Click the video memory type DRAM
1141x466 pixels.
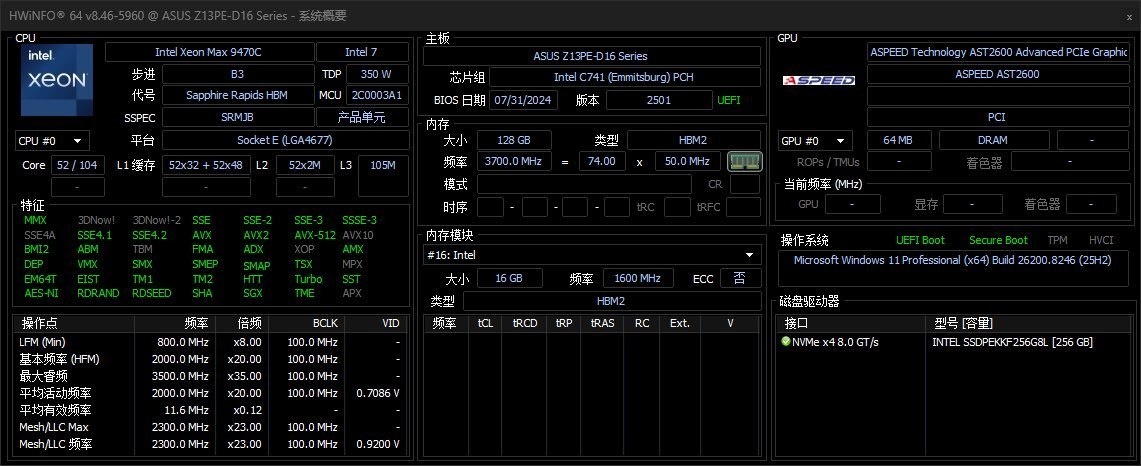993,140
